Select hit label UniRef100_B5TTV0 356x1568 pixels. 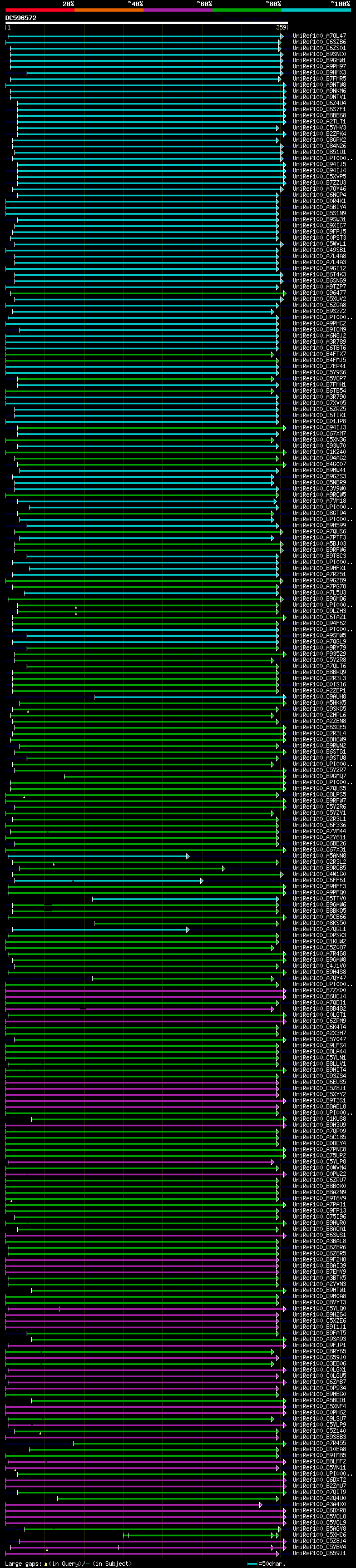(x=319, y=898)
